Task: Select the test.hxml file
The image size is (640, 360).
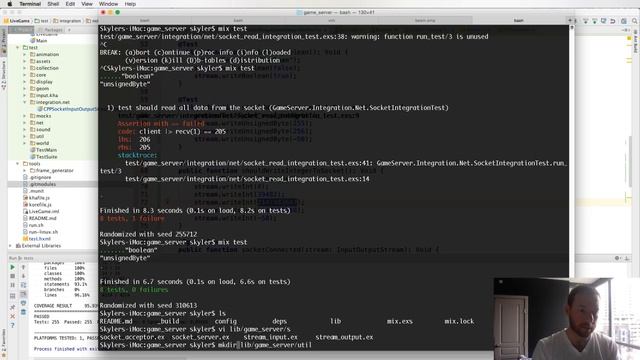Action: coord(37,239)
